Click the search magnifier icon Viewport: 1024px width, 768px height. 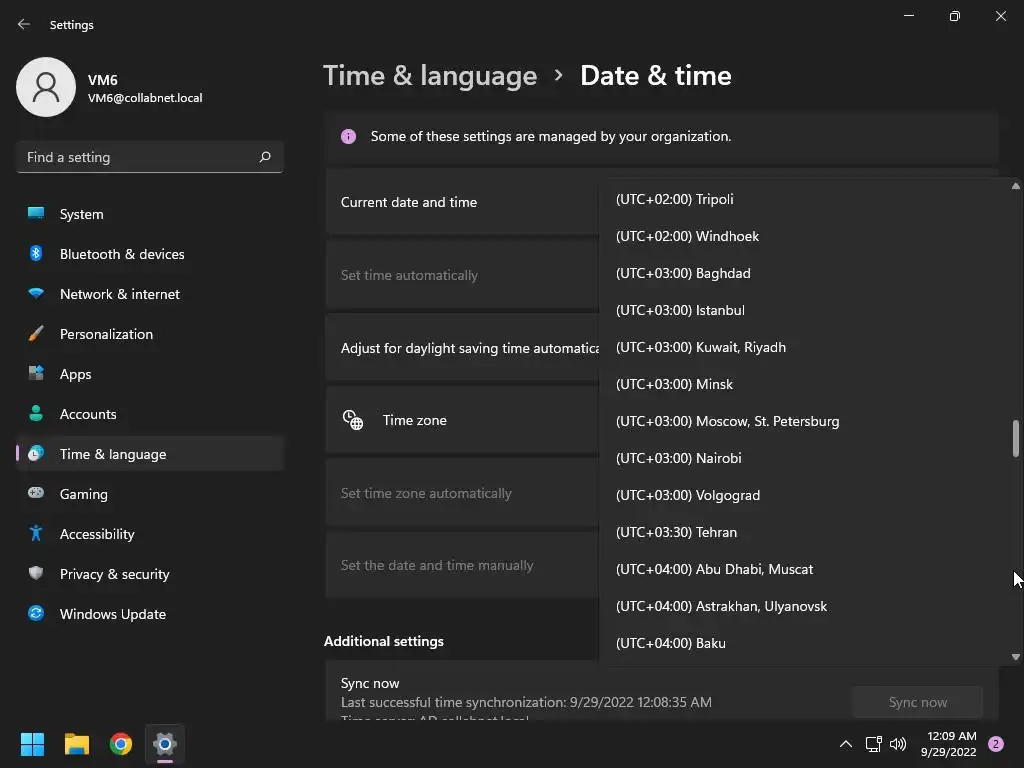264,157
